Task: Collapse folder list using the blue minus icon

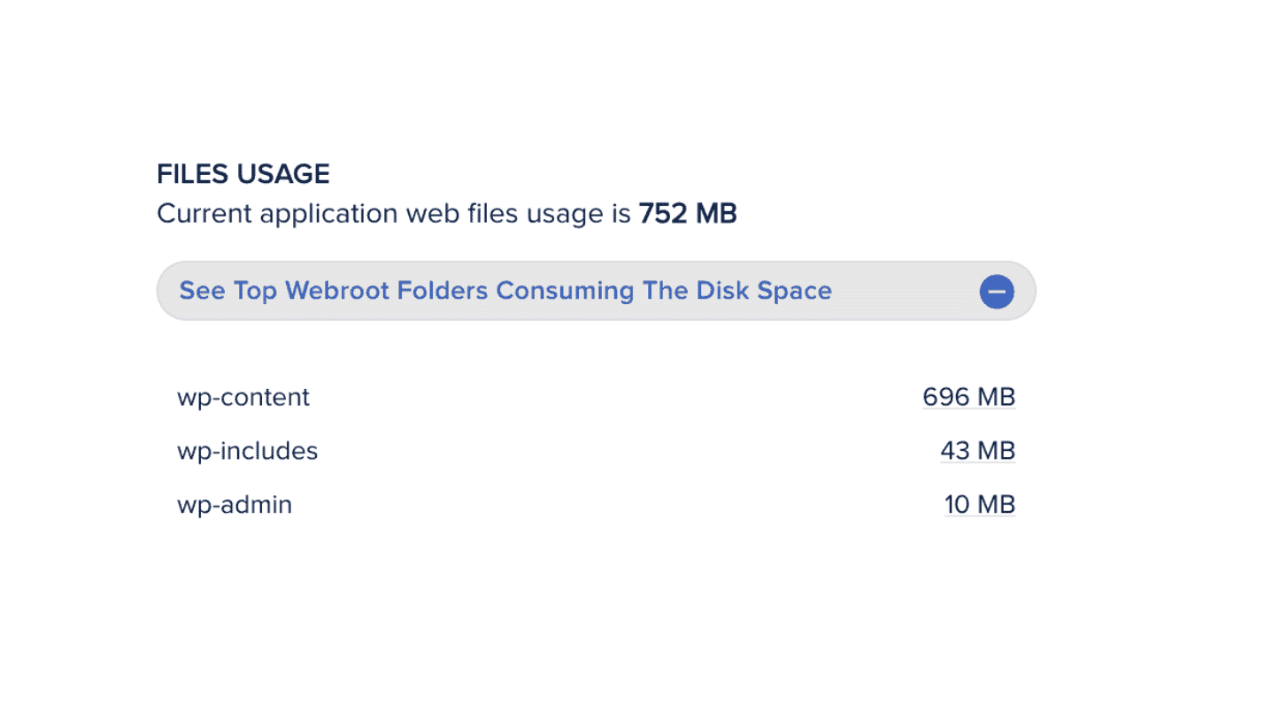Action: [996, 292]
